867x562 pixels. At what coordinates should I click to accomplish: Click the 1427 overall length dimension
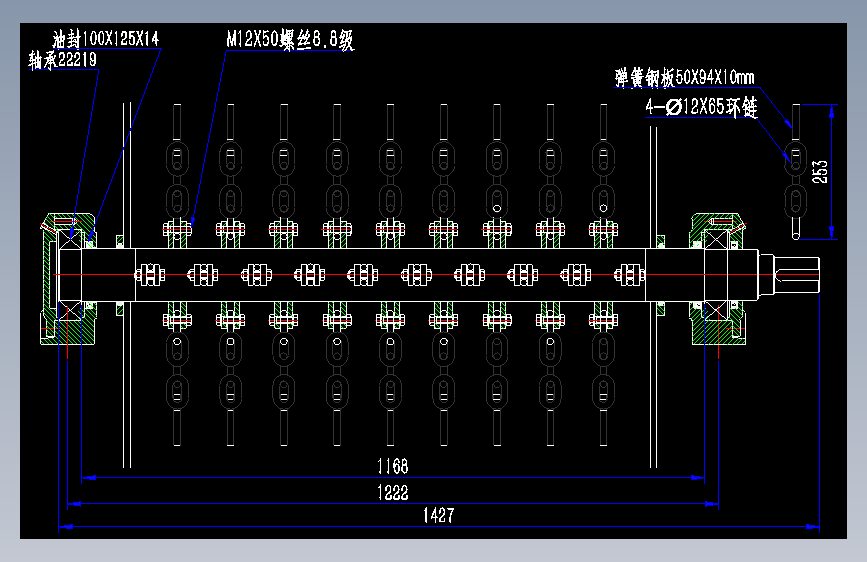[438, 516]
